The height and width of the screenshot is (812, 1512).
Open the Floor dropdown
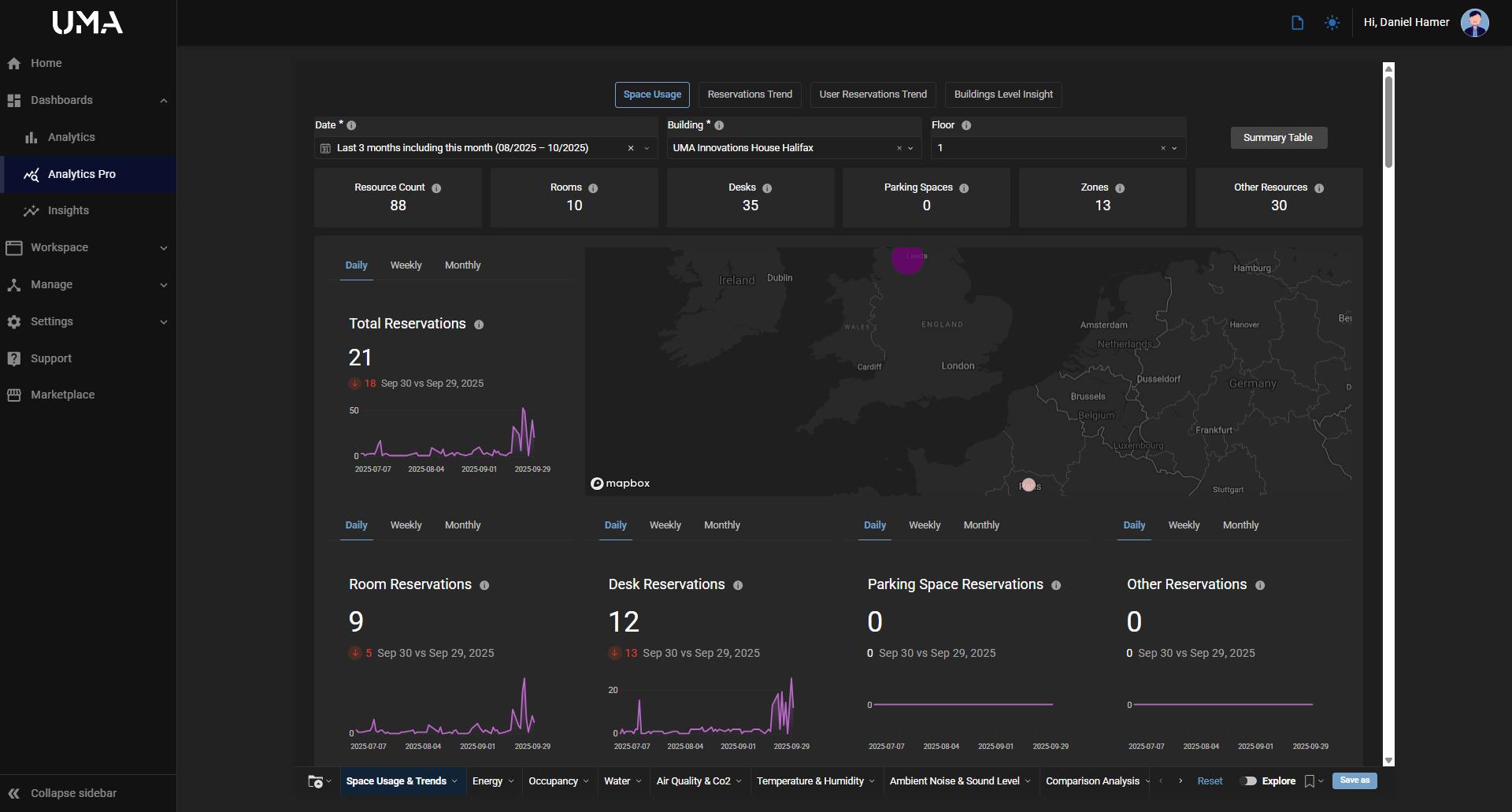pyautogui.click(x=1174, y=148)
